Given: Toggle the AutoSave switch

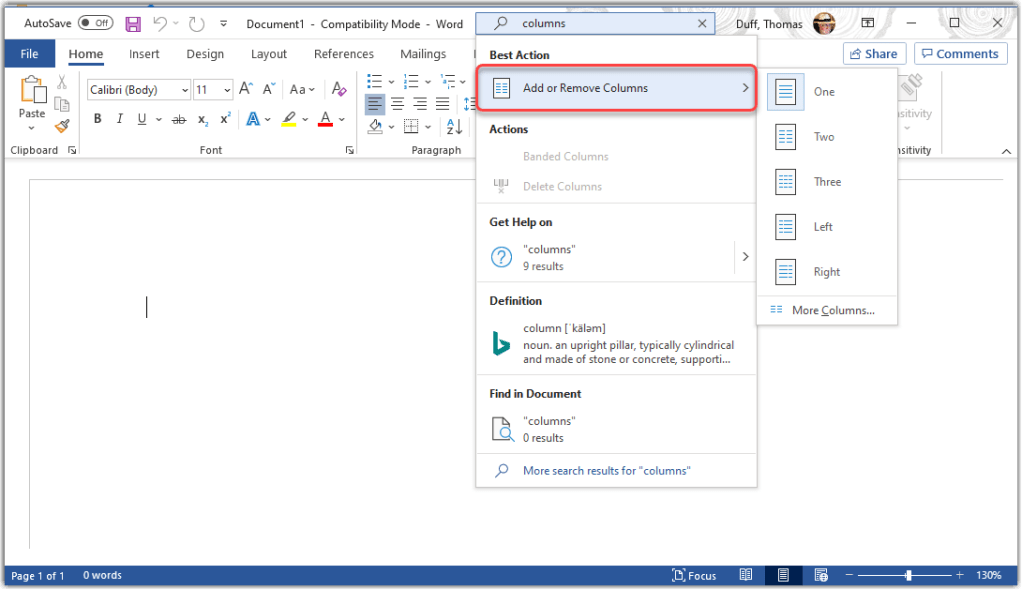Looking at the screenshot, I should pos(95,23).
